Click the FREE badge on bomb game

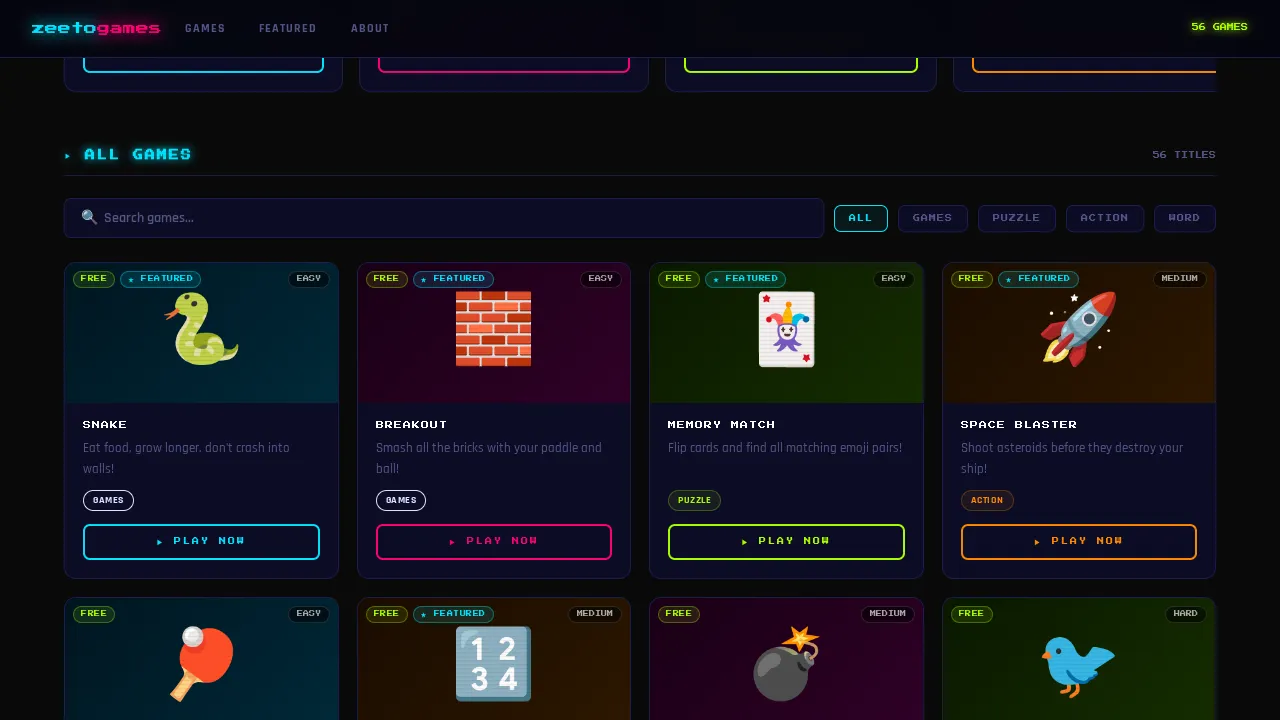click(x=679, y=614)
